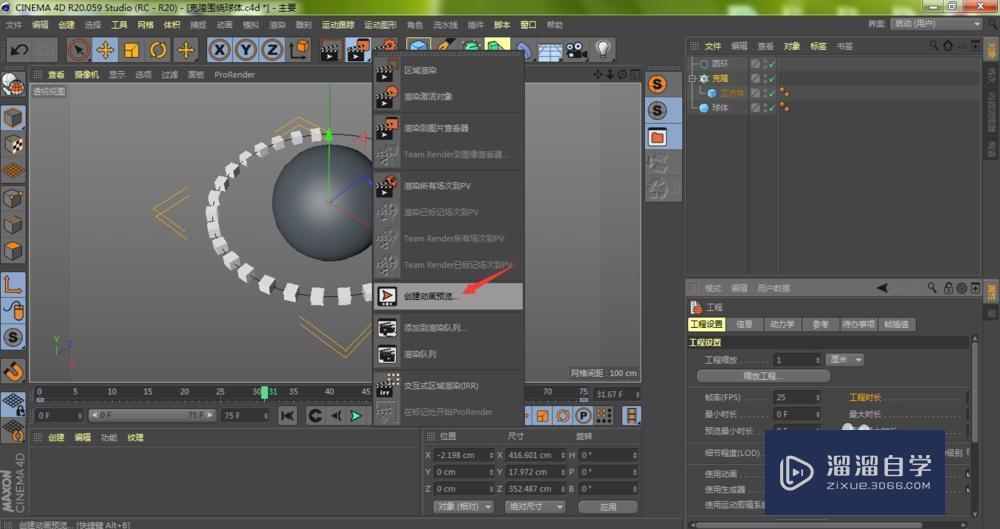This screenshot has height=529, width=1000.
Task: Choose 渲染激活对象 menu entry
Action: (448, 96)
